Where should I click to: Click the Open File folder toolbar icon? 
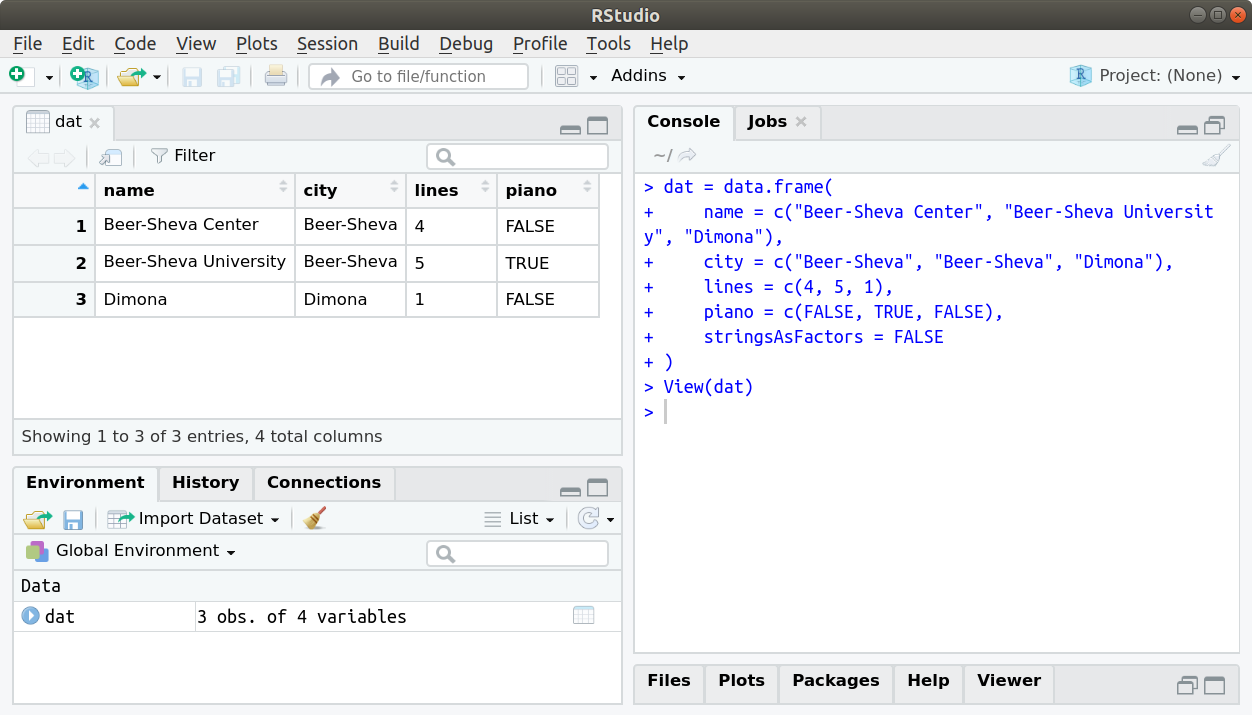pyautogui.click(x=131, y=76)
